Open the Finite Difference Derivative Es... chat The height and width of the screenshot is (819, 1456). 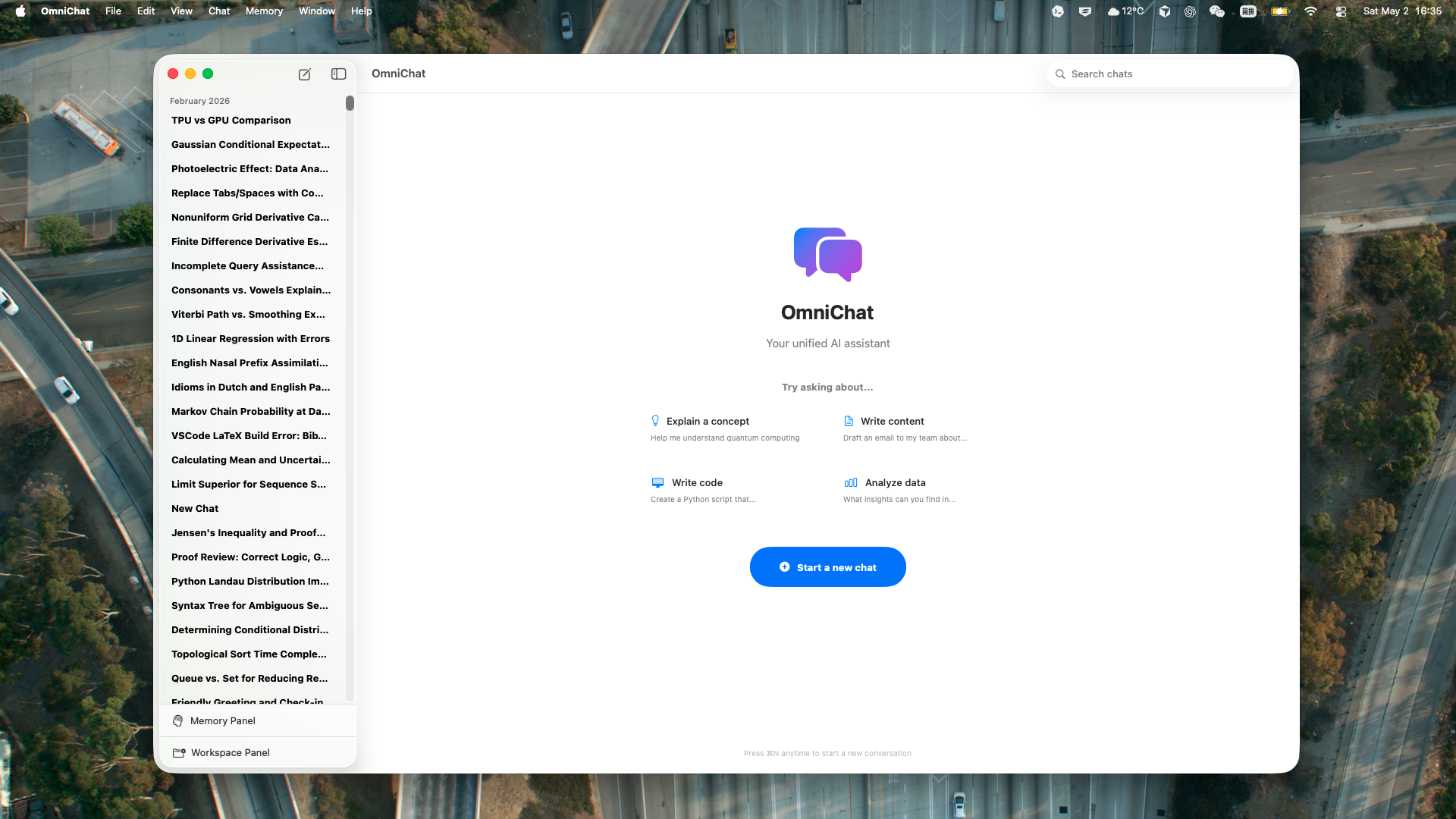[253, 242]
